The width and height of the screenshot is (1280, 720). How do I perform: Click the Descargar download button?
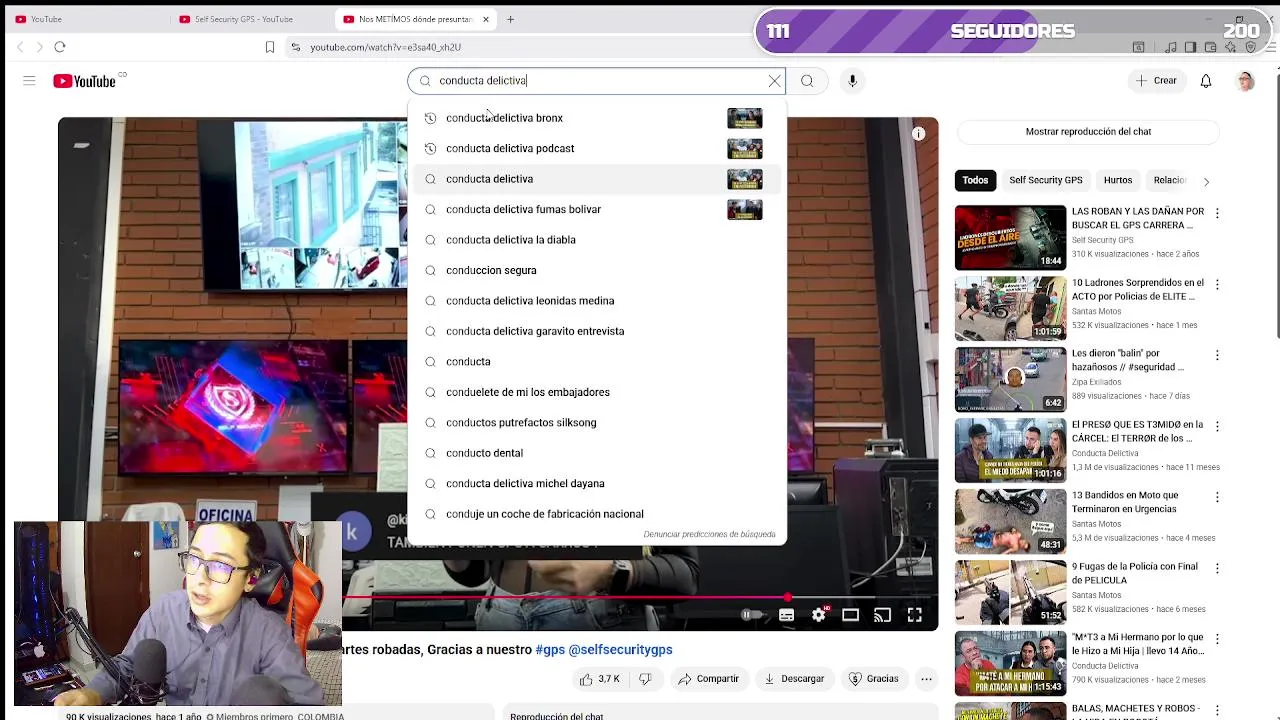pyautogui.click(x=794, y=679)
